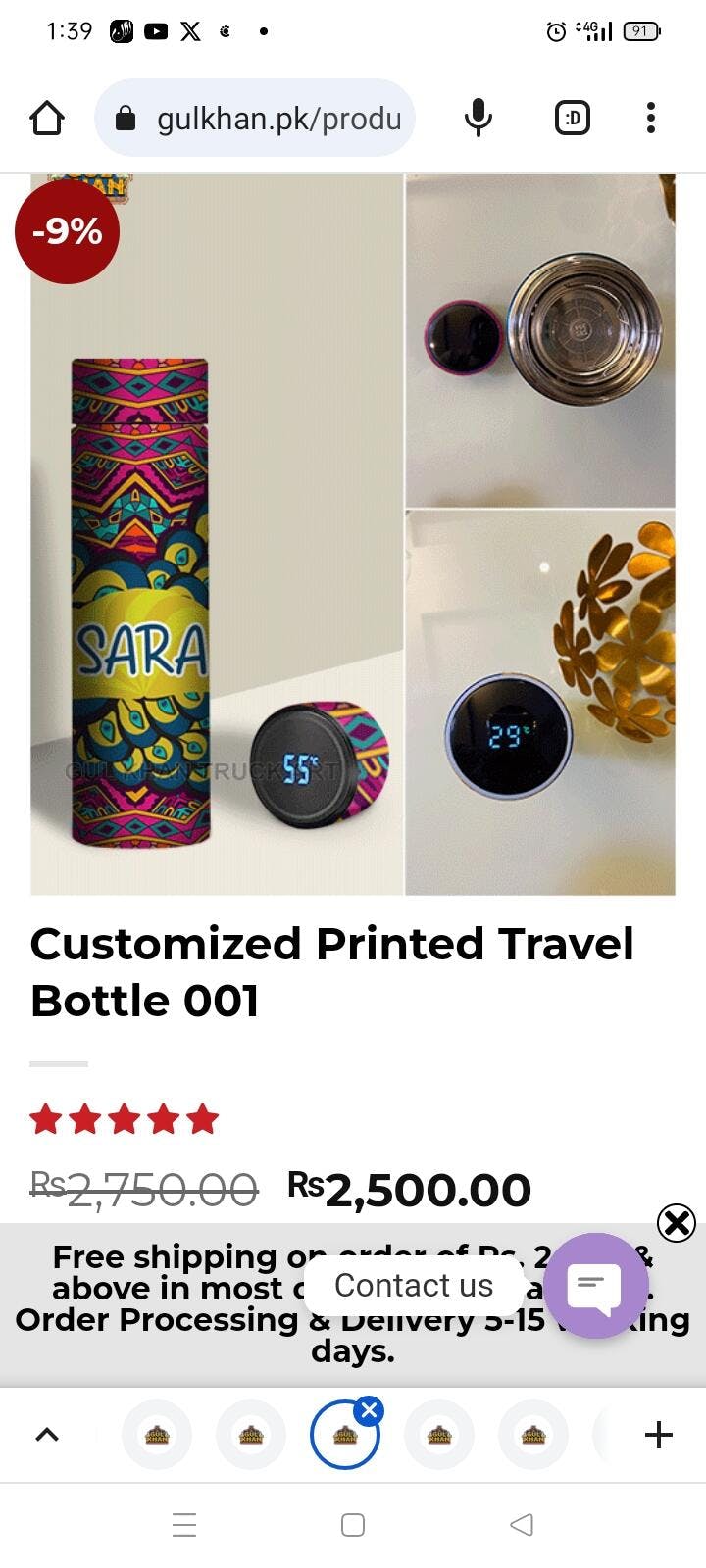
Task: Tap the gulkhan.pk address bar
Action: coord(255,119)
